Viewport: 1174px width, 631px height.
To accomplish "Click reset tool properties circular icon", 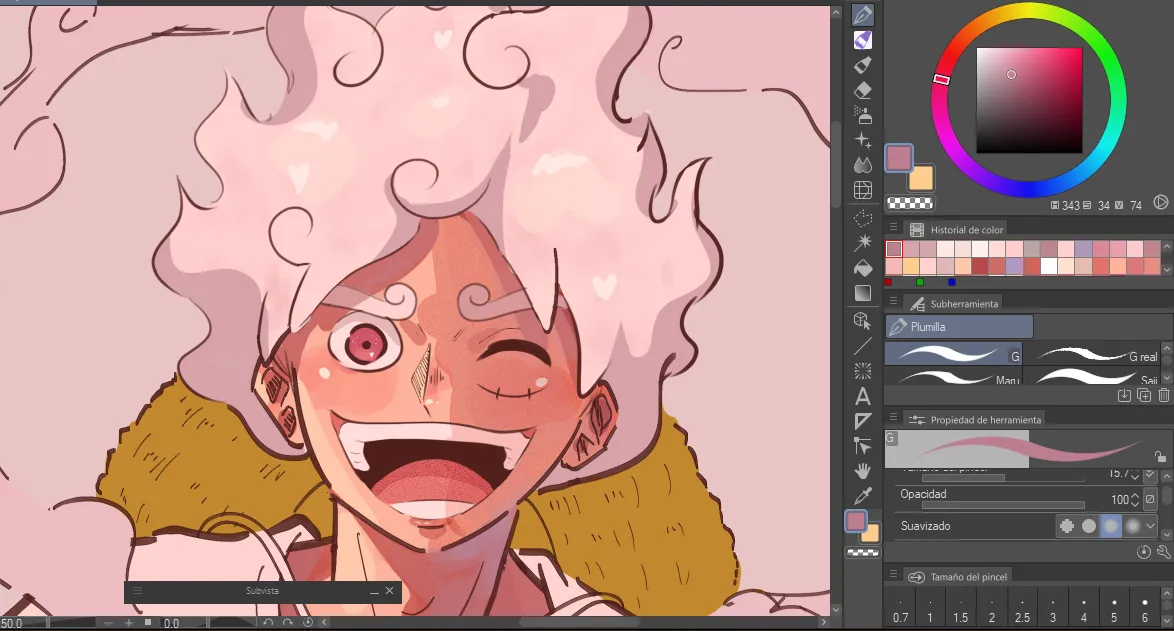I will point(1143,552).
